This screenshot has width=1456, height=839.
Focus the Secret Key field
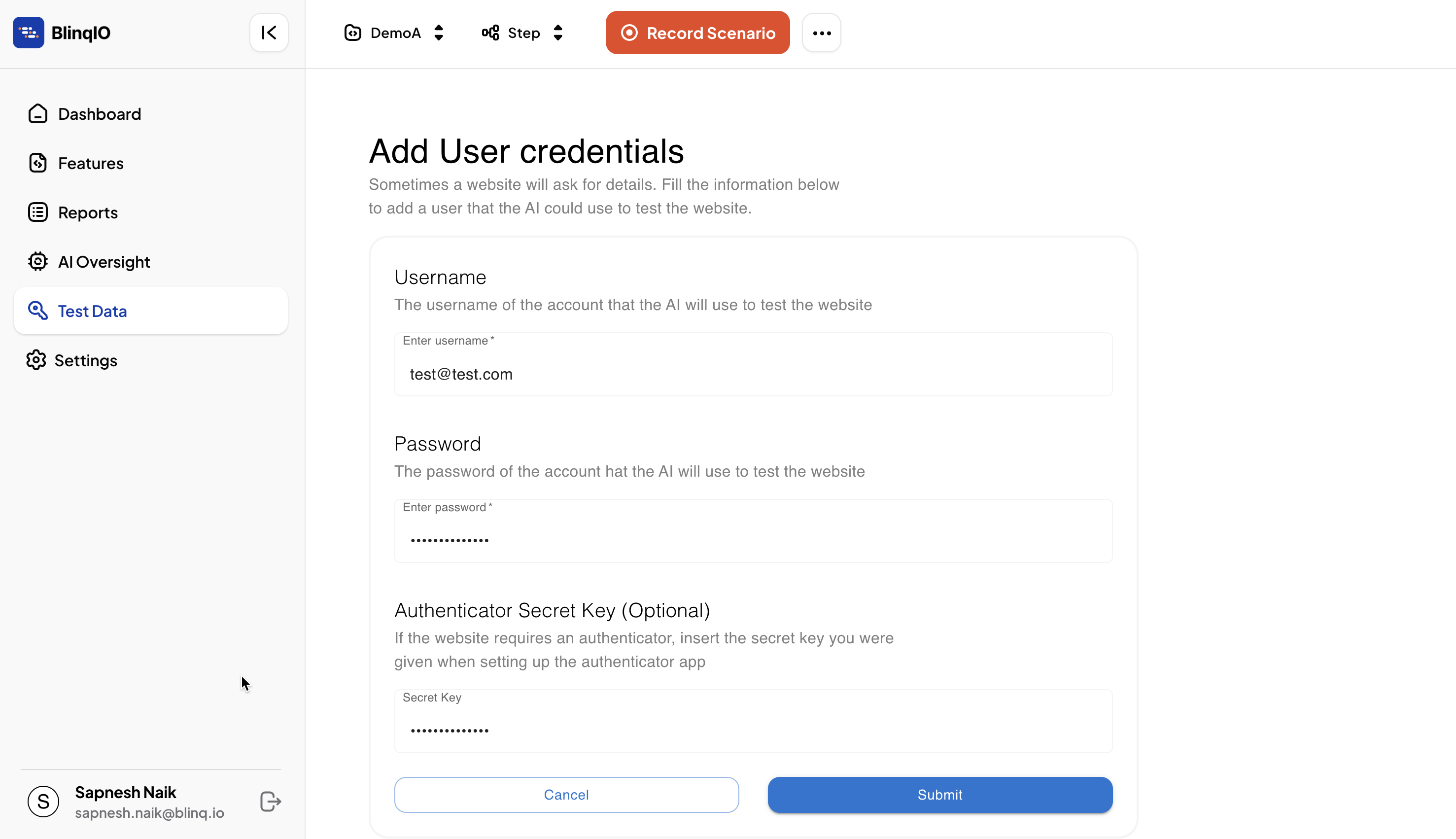pos(754,722)
